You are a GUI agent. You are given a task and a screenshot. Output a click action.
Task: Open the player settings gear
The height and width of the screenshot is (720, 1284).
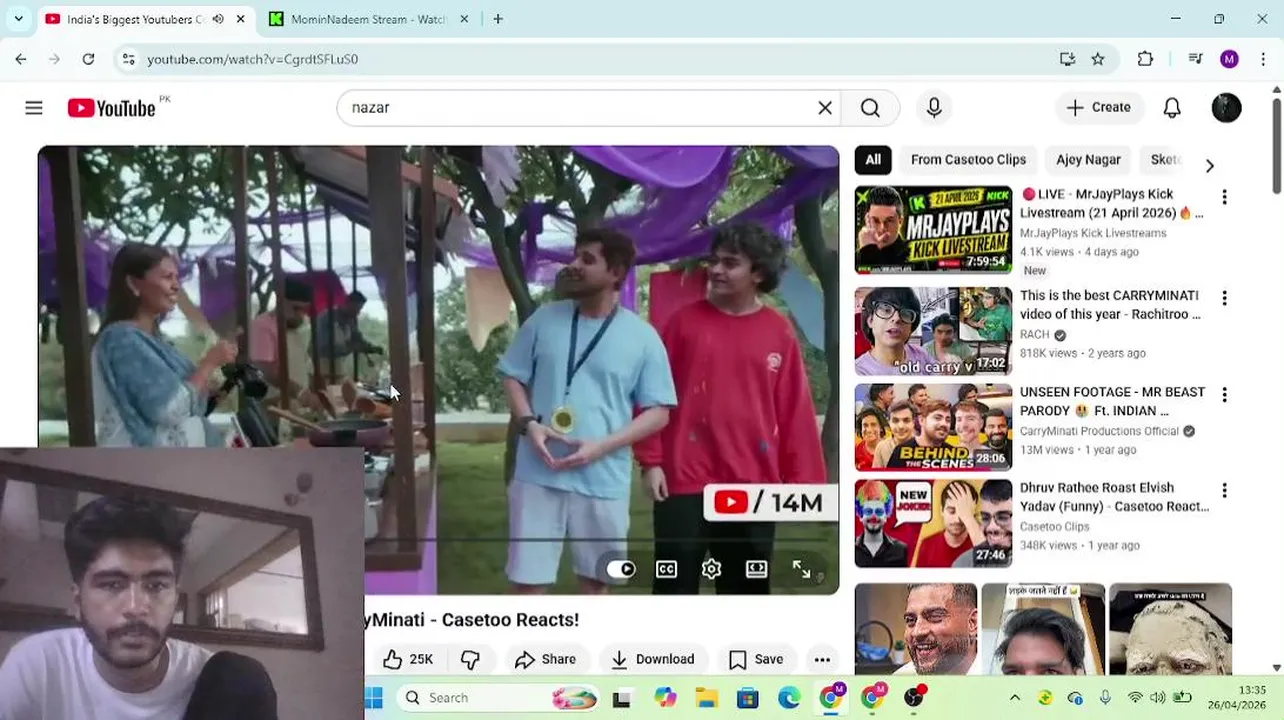[x=711, y=569]
